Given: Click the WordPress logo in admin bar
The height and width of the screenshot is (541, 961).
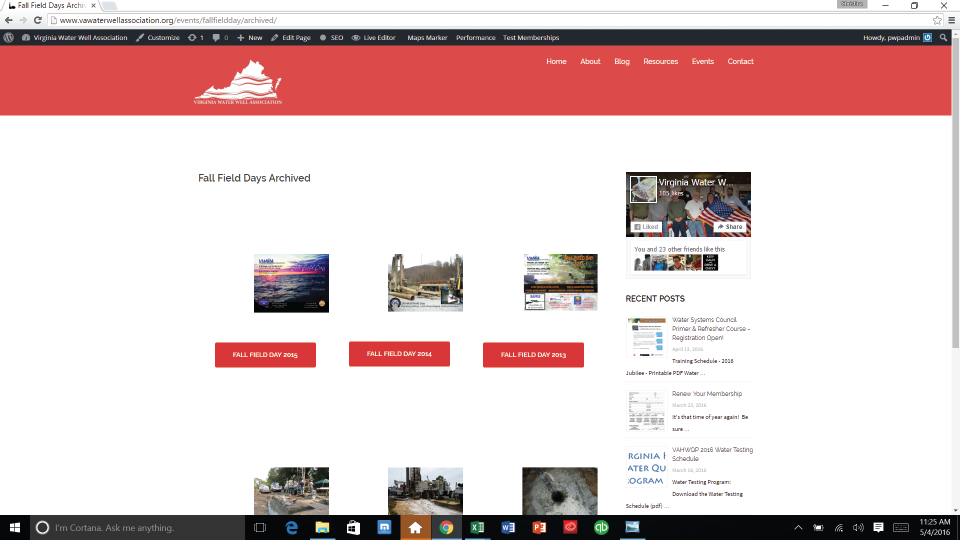Looking at the screenshot, I should [9, 37].
